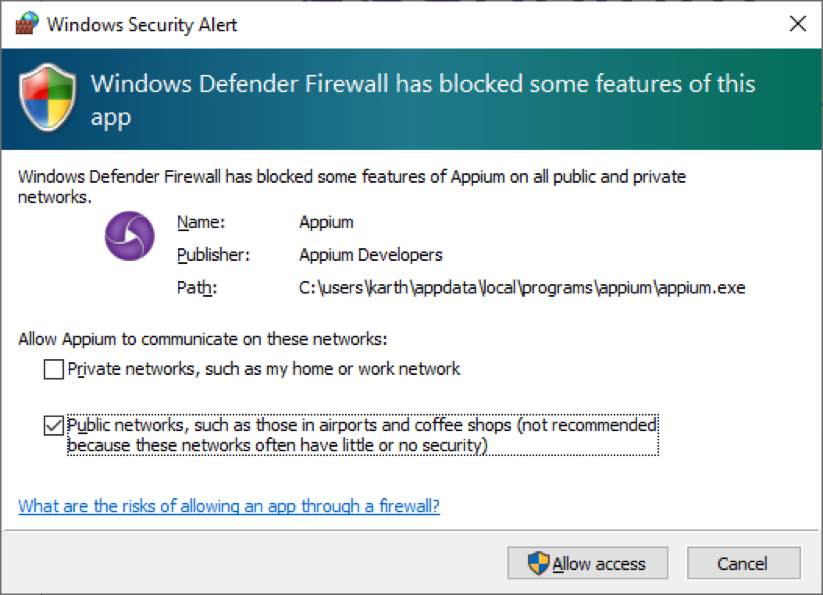Screen dimensions: 823x595
Task: Click the blocked features header banner text
Action: coord(423,100)
